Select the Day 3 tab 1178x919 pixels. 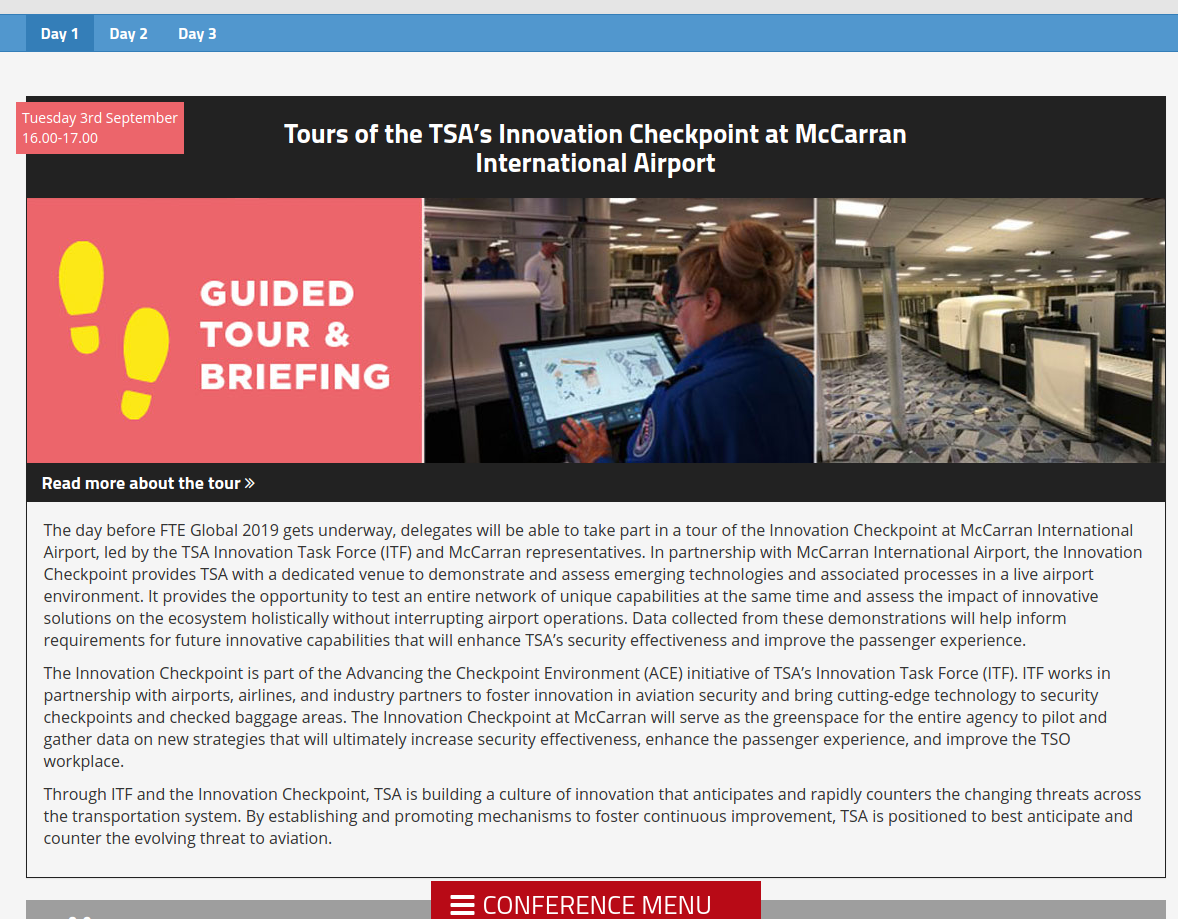[x=197, y=34]
